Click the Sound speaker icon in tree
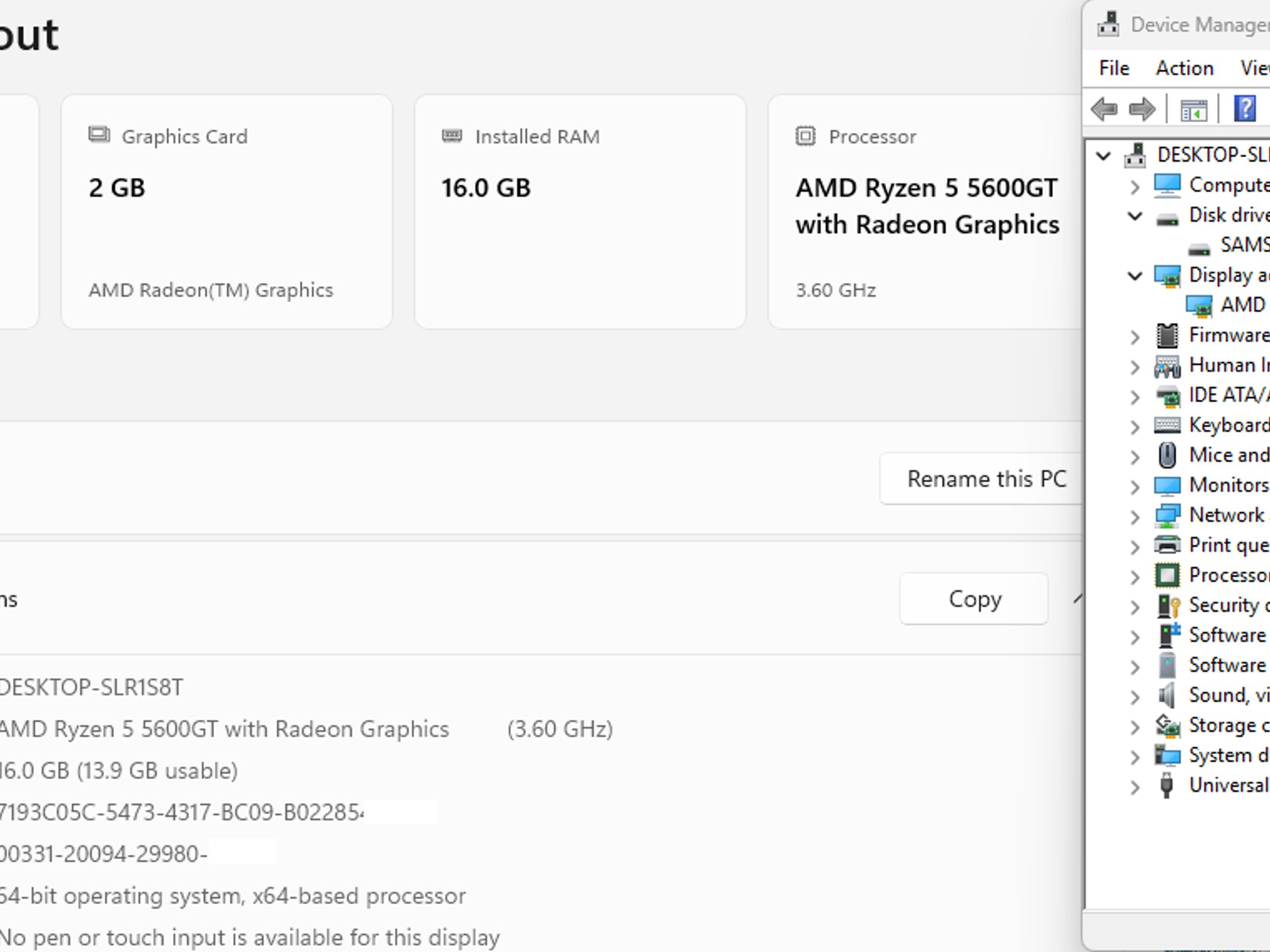 (1166, 696)
